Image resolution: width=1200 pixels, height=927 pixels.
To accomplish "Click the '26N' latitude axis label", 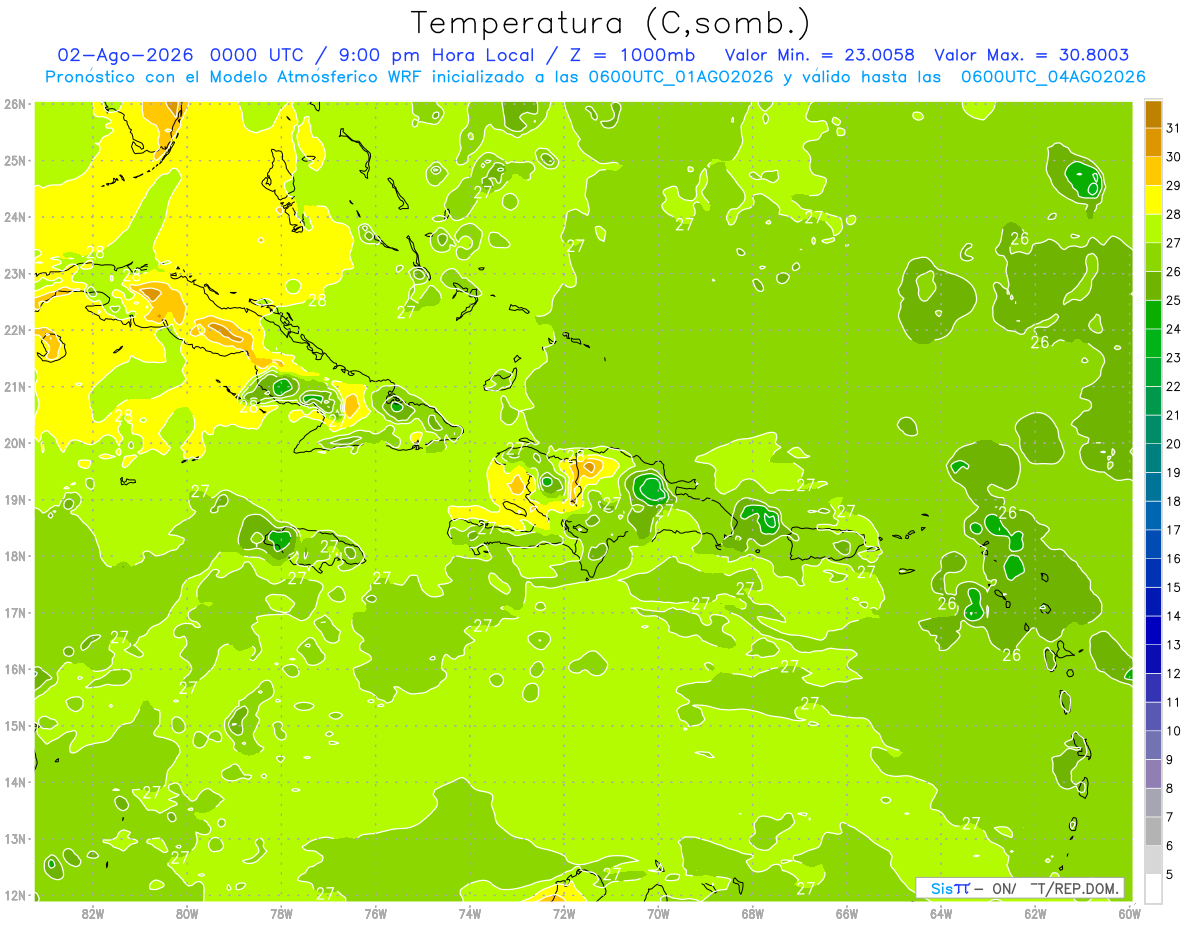I will click(15, 104).
